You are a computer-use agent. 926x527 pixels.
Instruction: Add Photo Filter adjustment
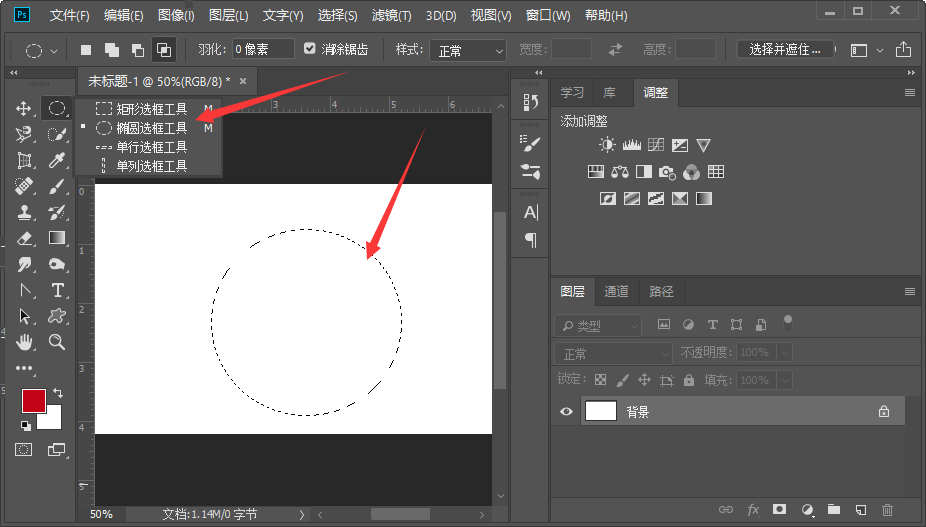pyautogui.click(x=667, y=172)
